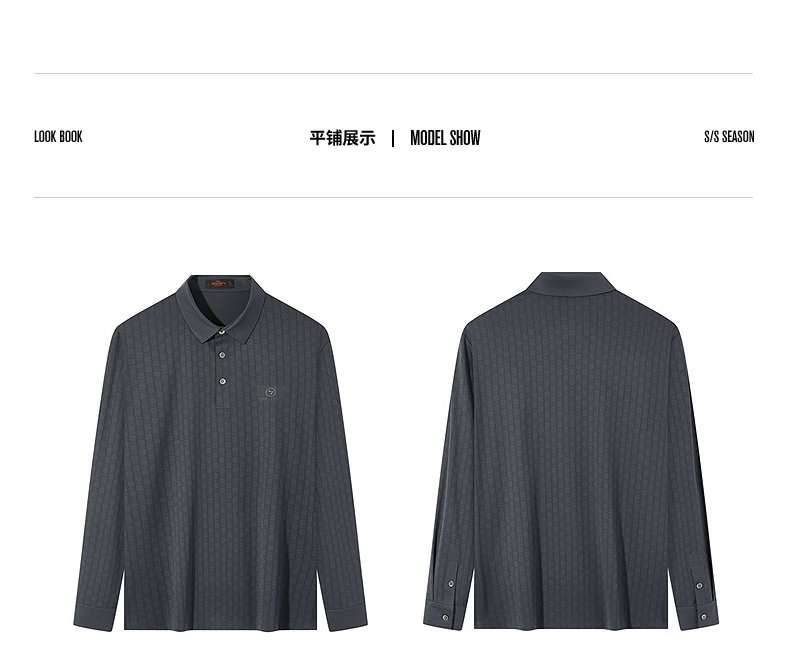
Task: Click the top placket button at the collar
Action: [222, 332]
